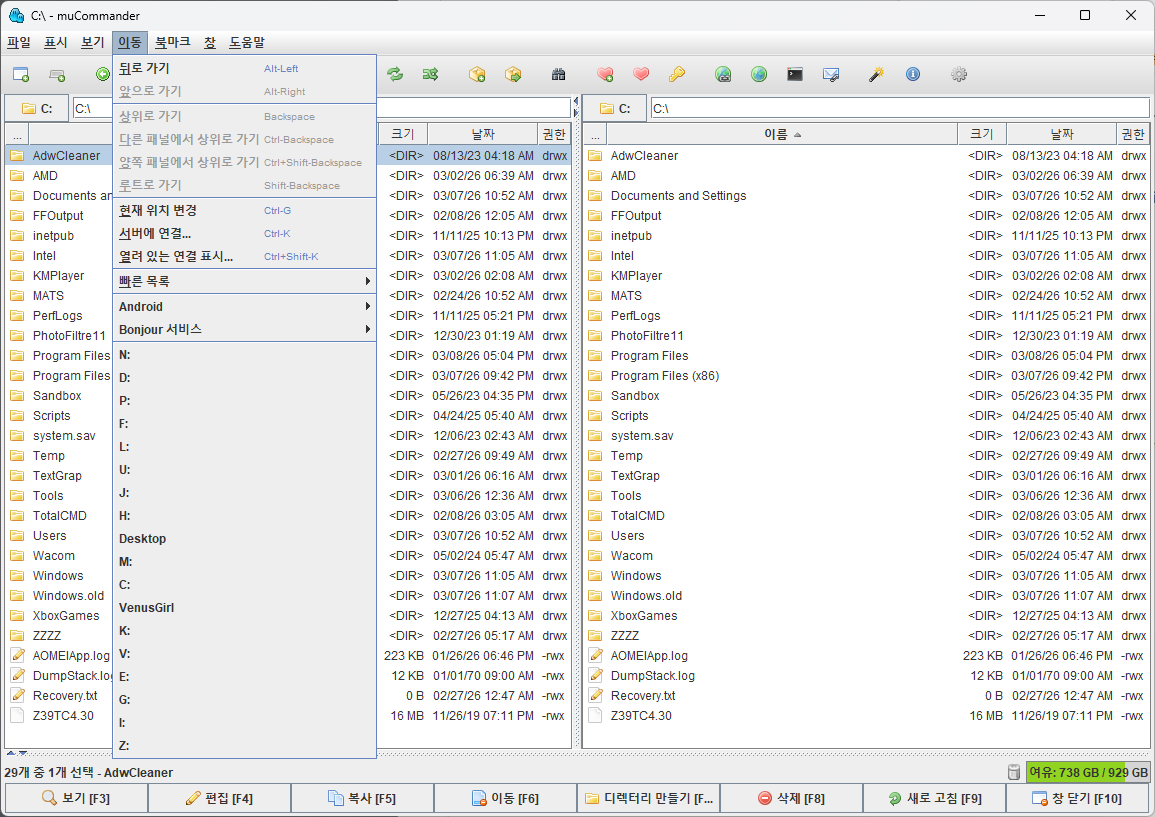Open the 보기 menu in menu bar
This screenshot has width=1155, height=817.
point(93,43)
